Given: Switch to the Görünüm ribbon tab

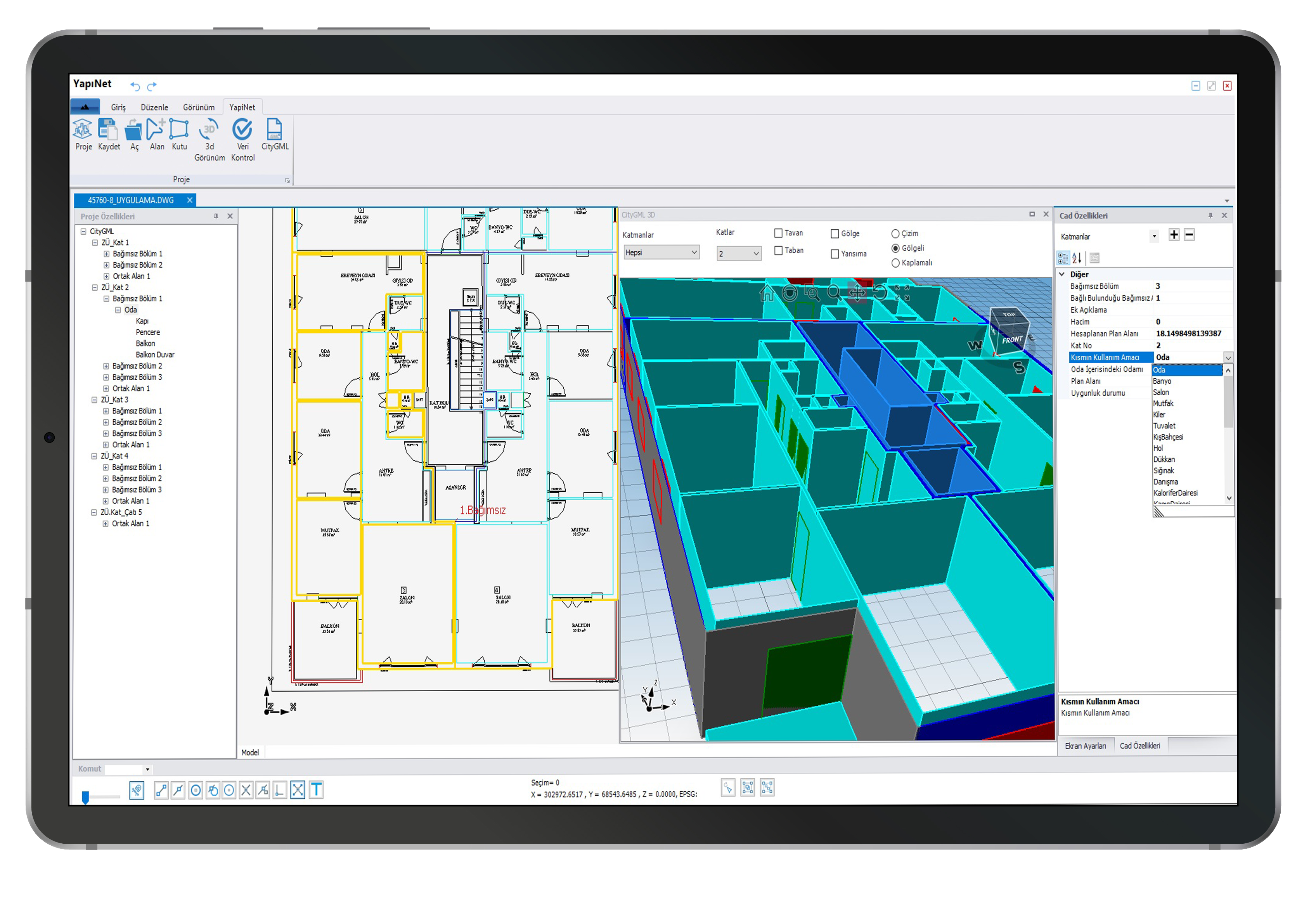Looking at the screenshot, I should point(198,107).
